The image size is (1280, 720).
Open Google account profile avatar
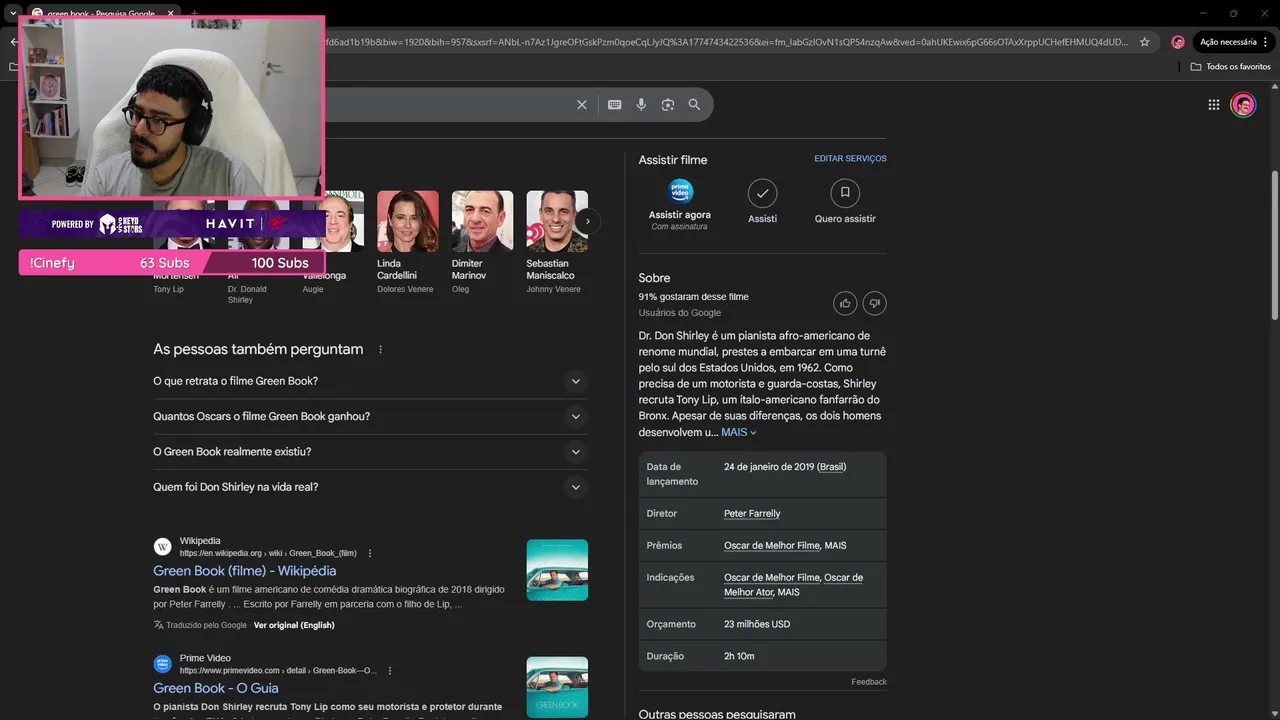(1243, 105)
